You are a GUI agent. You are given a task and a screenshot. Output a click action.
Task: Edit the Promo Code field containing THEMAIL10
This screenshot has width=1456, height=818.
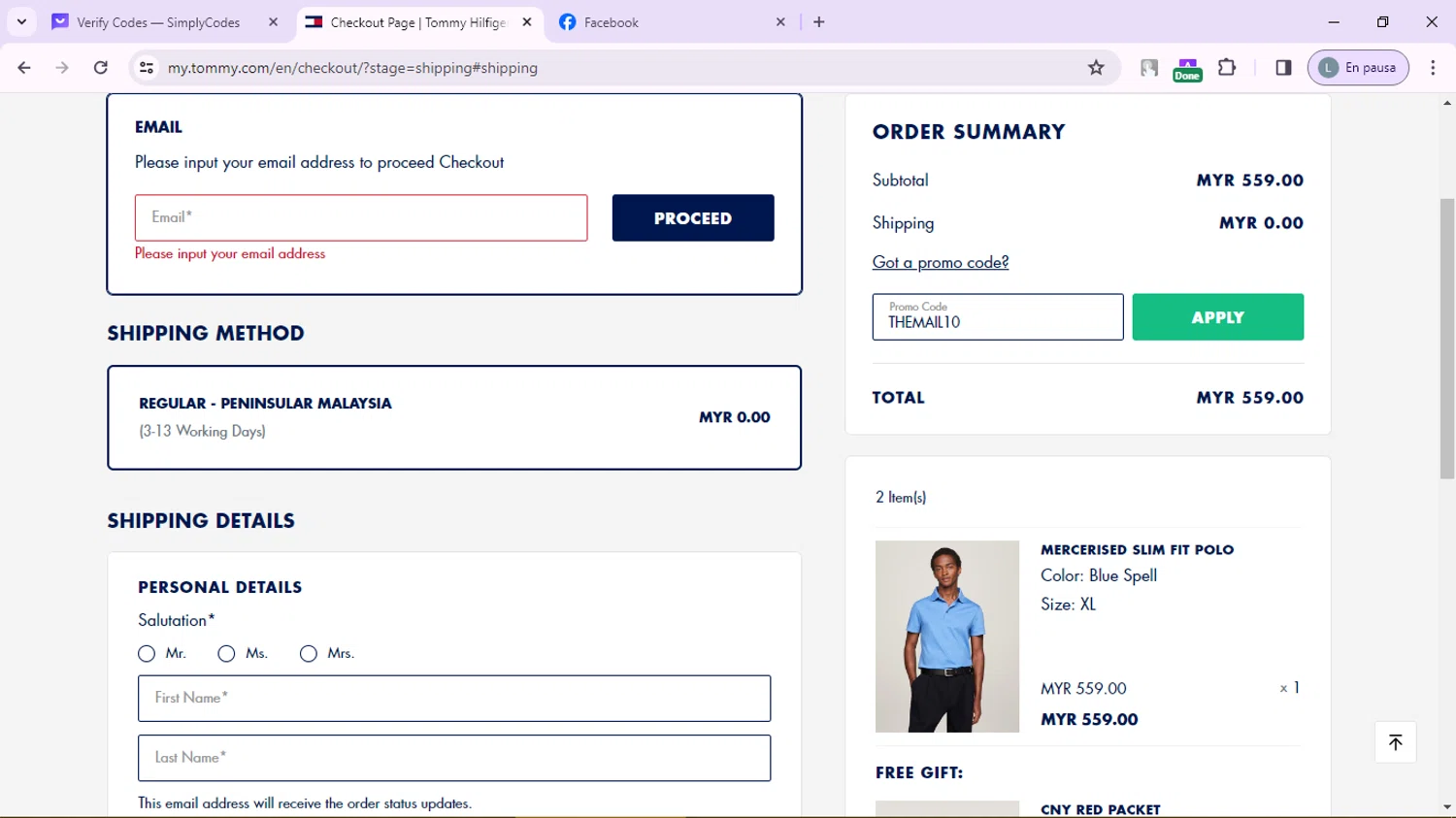998,317
